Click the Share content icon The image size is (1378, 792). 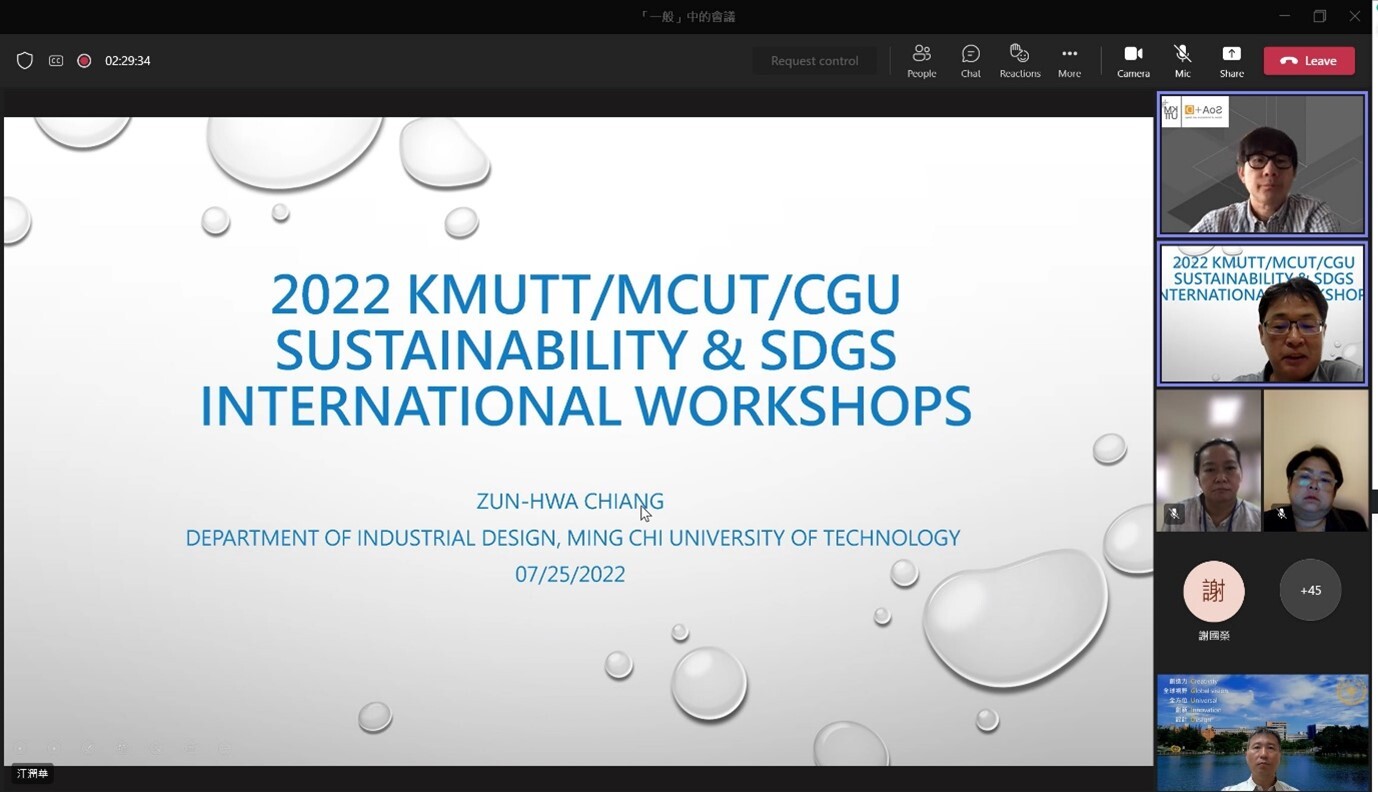coord(1231,60)
